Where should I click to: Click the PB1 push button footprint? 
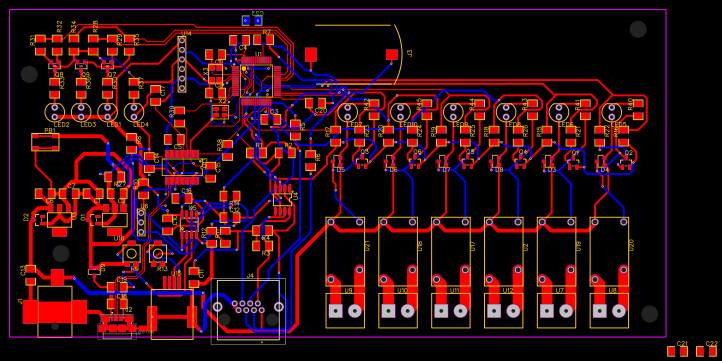tap(45, 142)
